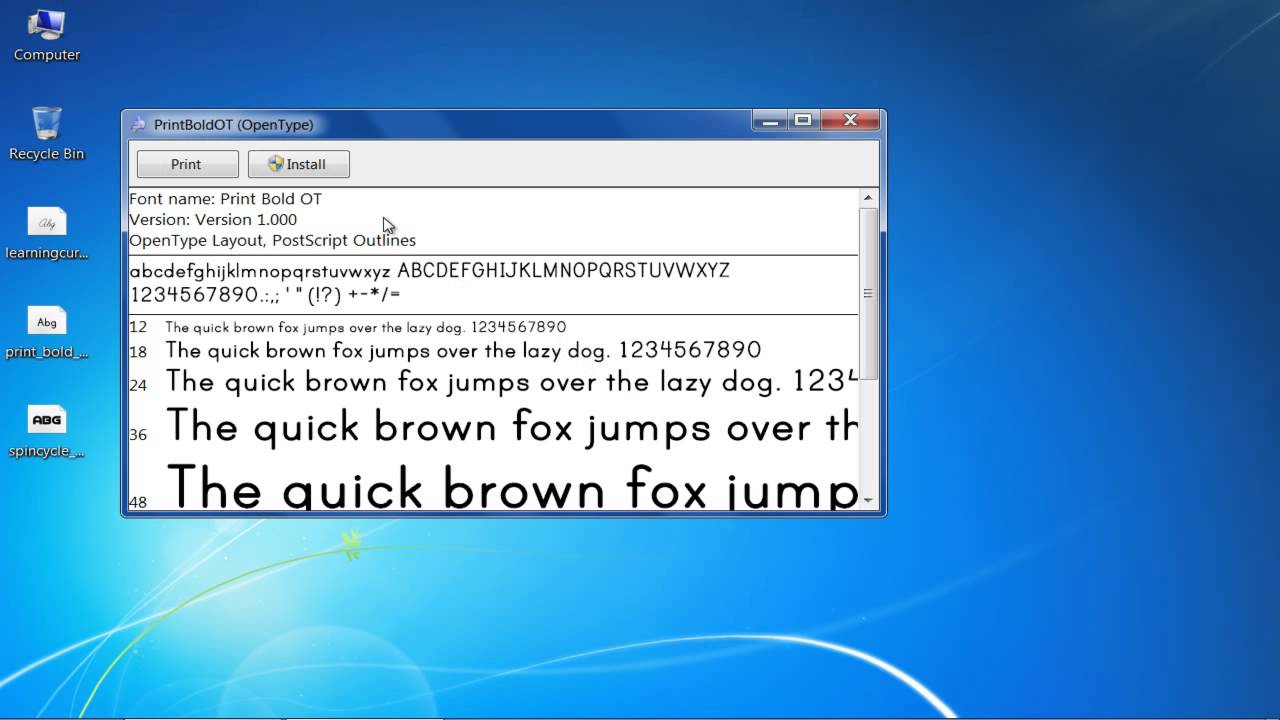Install the Print Bold OT font
1280x720 pixels.
[x=298, y=164]
